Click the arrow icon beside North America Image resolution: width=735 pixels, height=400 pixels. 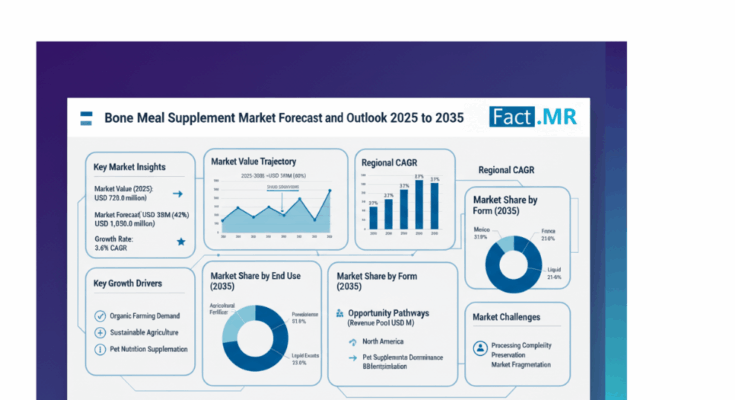352,340
